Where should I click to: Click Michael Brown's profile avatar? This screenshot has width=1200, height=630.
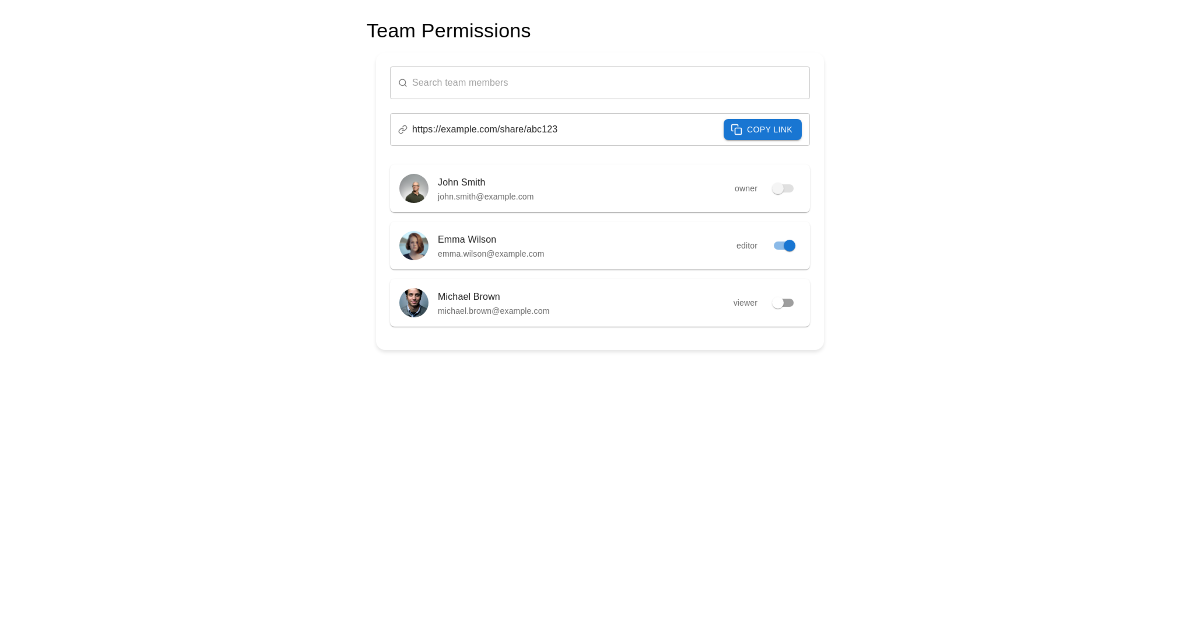tap(414, 303)
